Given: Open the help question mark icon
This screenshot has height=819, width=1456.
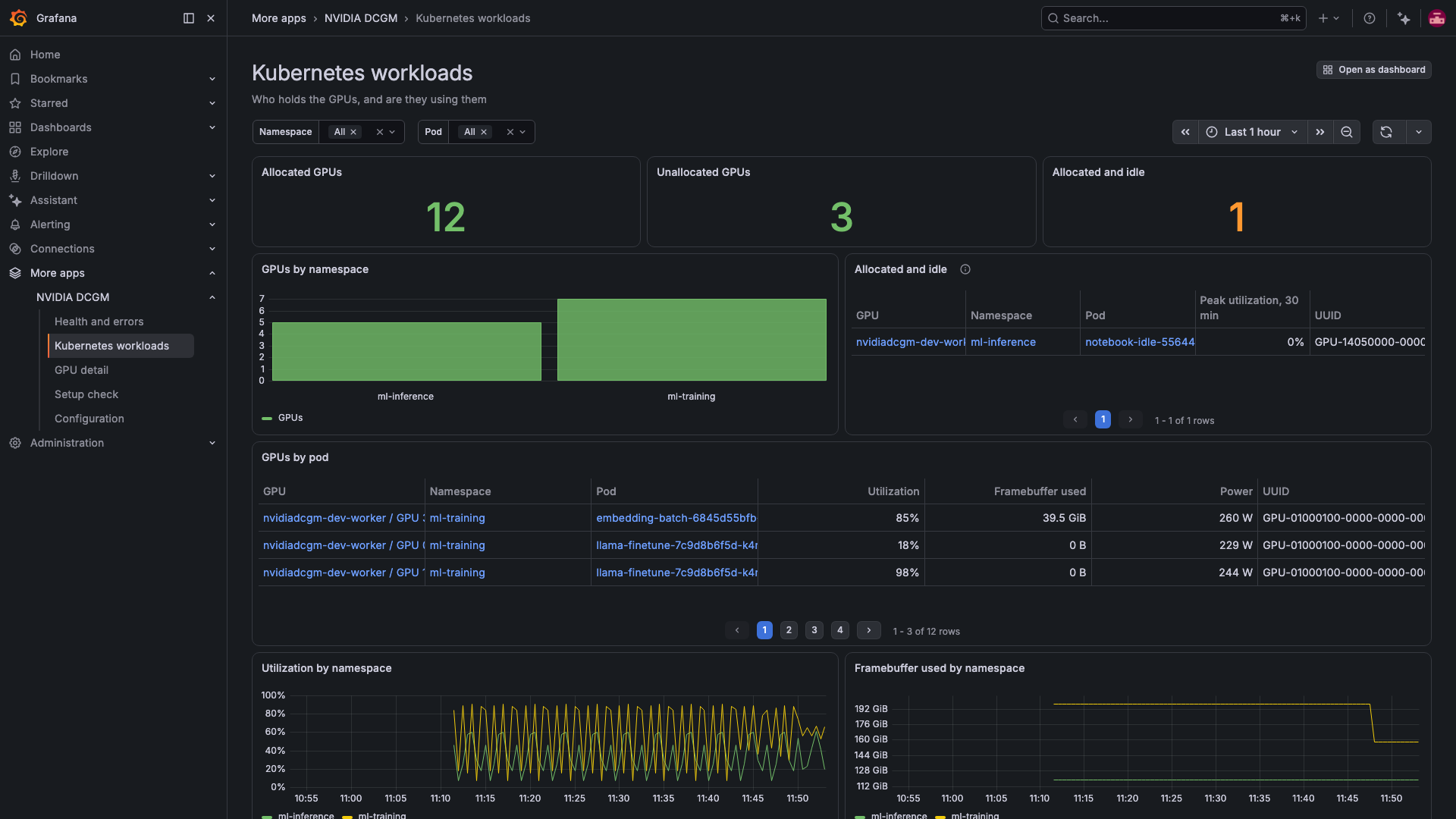Looking at the screenshot, I should [1370, 18].
